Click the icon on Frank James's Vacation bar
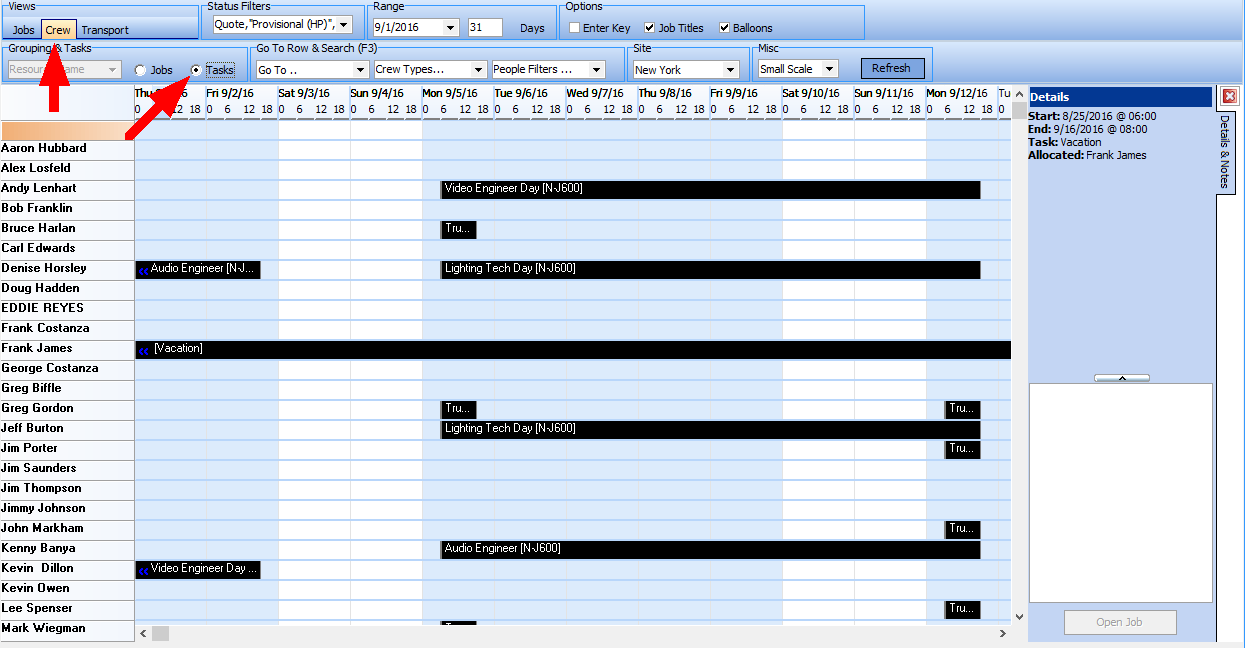The height and width of the screenshot is (648, 1245). point(144,349)
